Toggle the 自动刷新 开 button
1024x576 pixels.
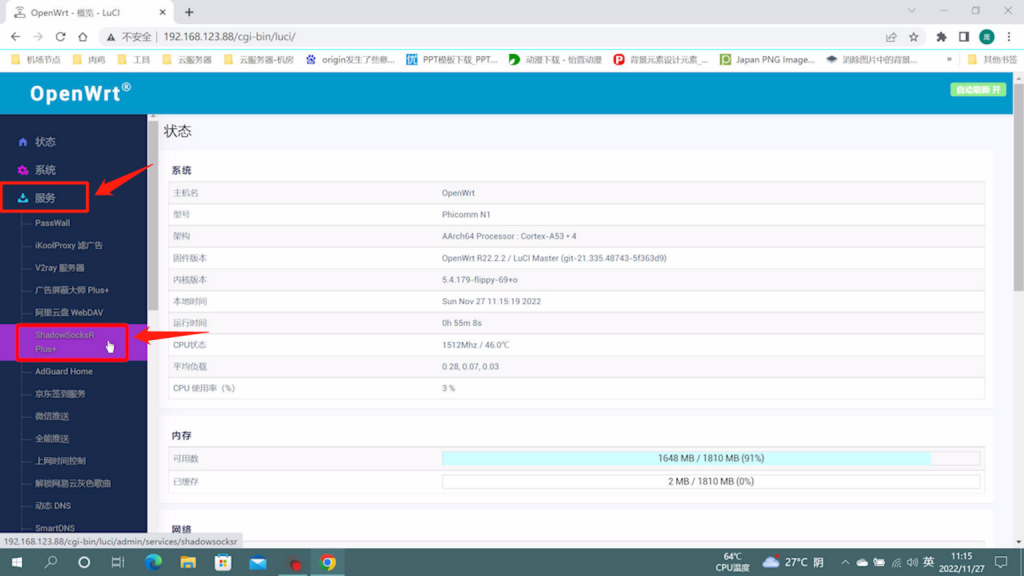[x=978, y=90]
